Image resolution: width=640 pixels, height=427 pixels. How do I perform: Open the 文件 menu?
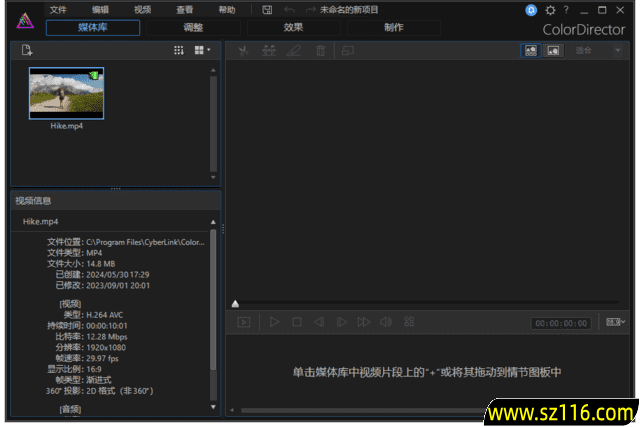58,9
